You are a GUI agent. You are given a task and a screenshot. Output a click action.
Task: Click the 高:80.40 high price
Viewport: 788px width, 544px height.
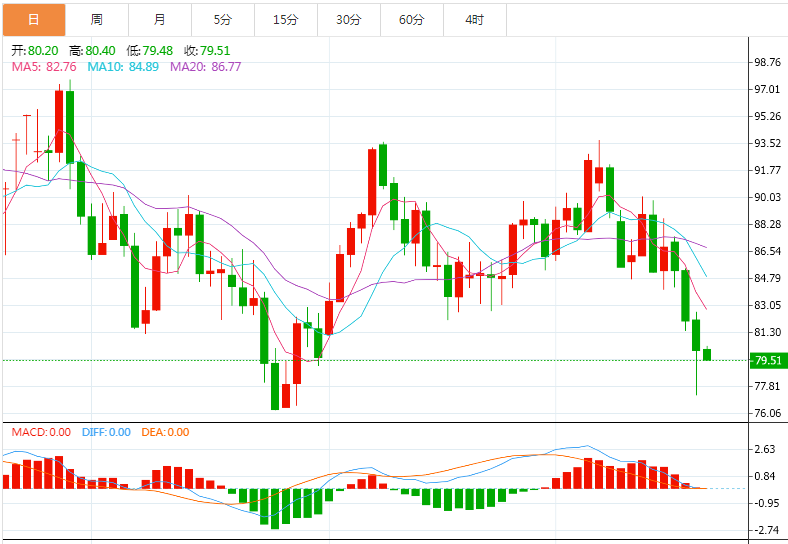92,51
